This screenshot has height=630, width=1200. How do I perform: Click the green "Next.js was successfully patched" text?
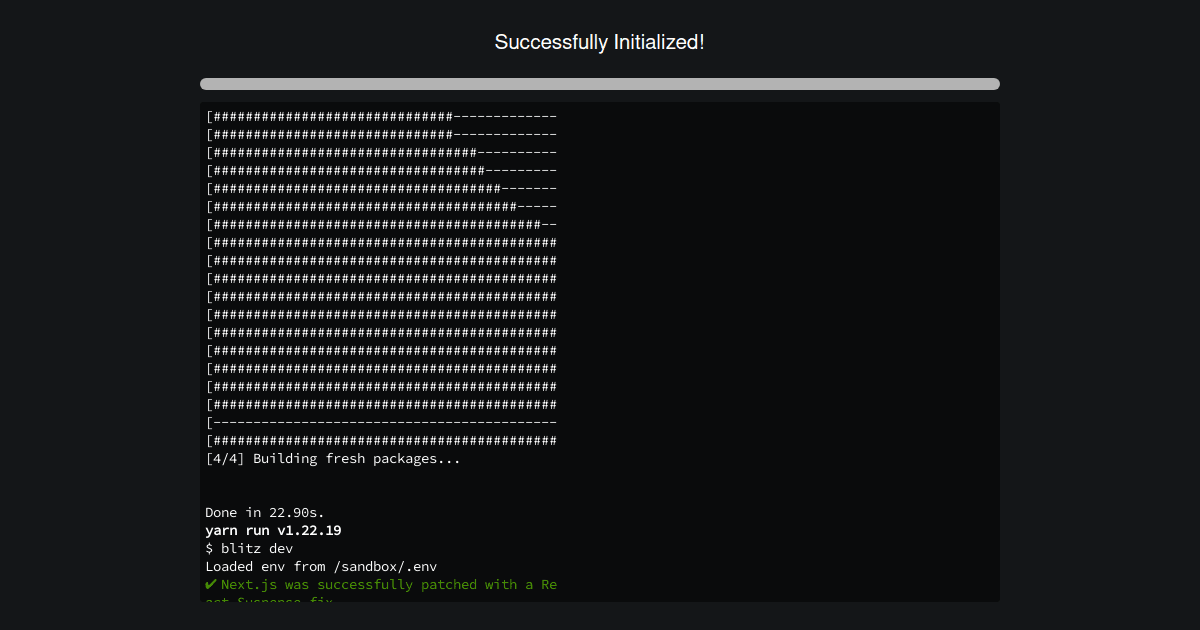(x=388, y=584)
